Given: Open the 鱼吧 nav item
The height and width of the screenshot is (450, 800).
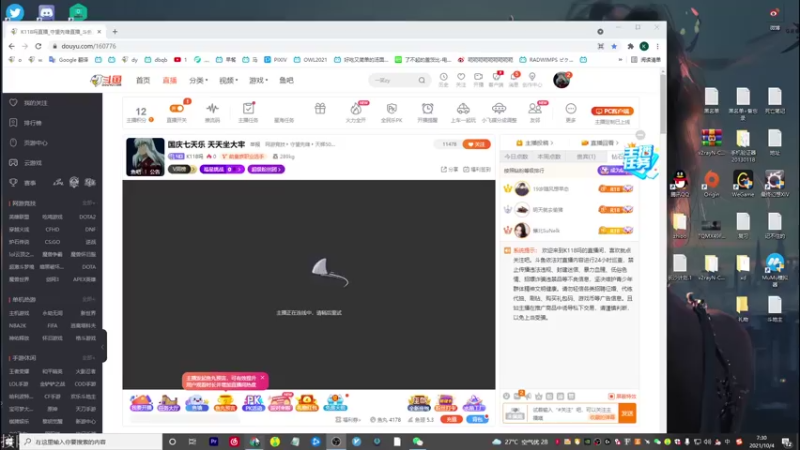Looking at the screenshot, I should pyautogui.click(x=286, y=80).
